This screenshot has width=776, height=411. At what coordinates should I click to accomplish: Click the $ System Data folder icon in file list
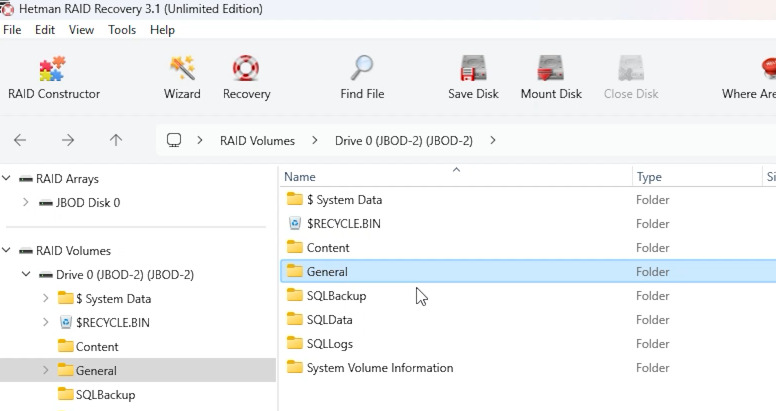click(294, 199)
